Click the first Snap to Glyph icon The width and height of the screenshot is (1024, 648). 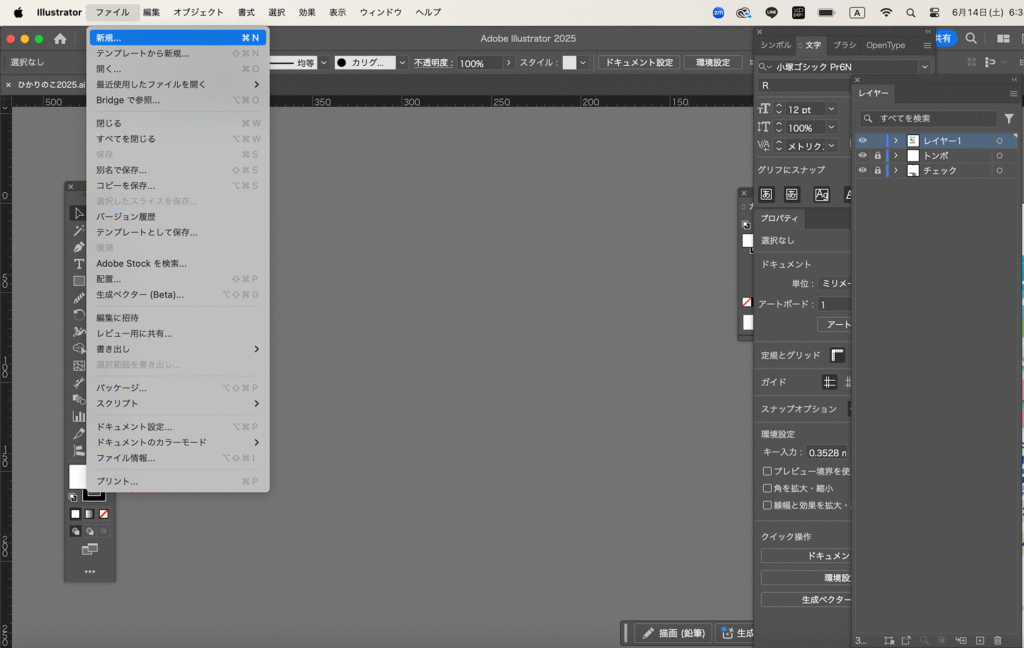point(766,194)
